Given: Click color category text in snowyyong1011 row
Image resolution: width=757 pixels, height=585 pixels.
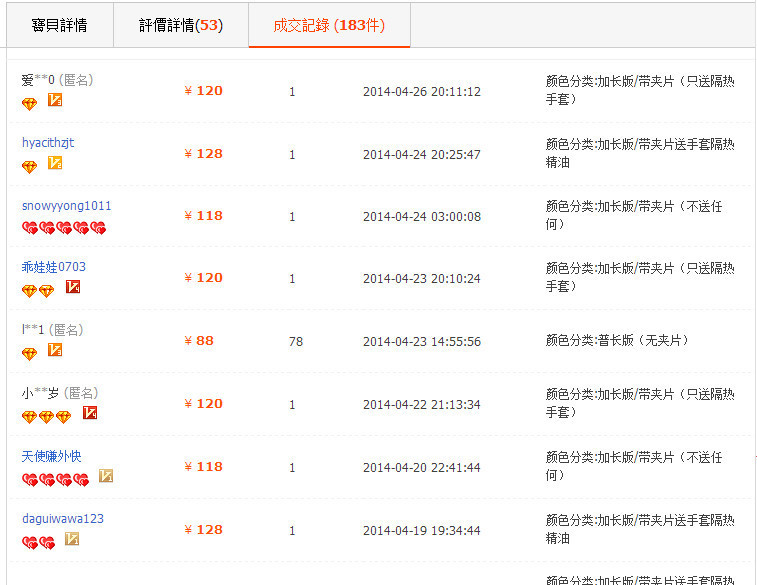Looking at the screenshot, I should pos(633,215).
